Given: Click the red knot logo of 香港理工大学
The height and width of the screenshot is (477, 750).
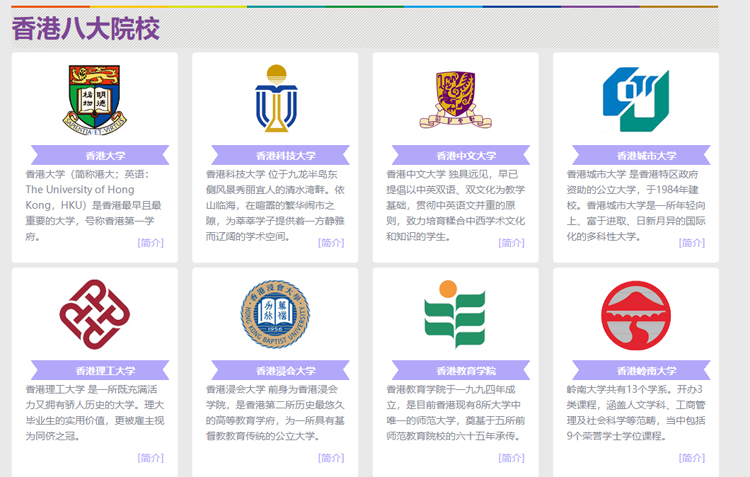Looking at the screenshot, I should [x=95, y=314].
